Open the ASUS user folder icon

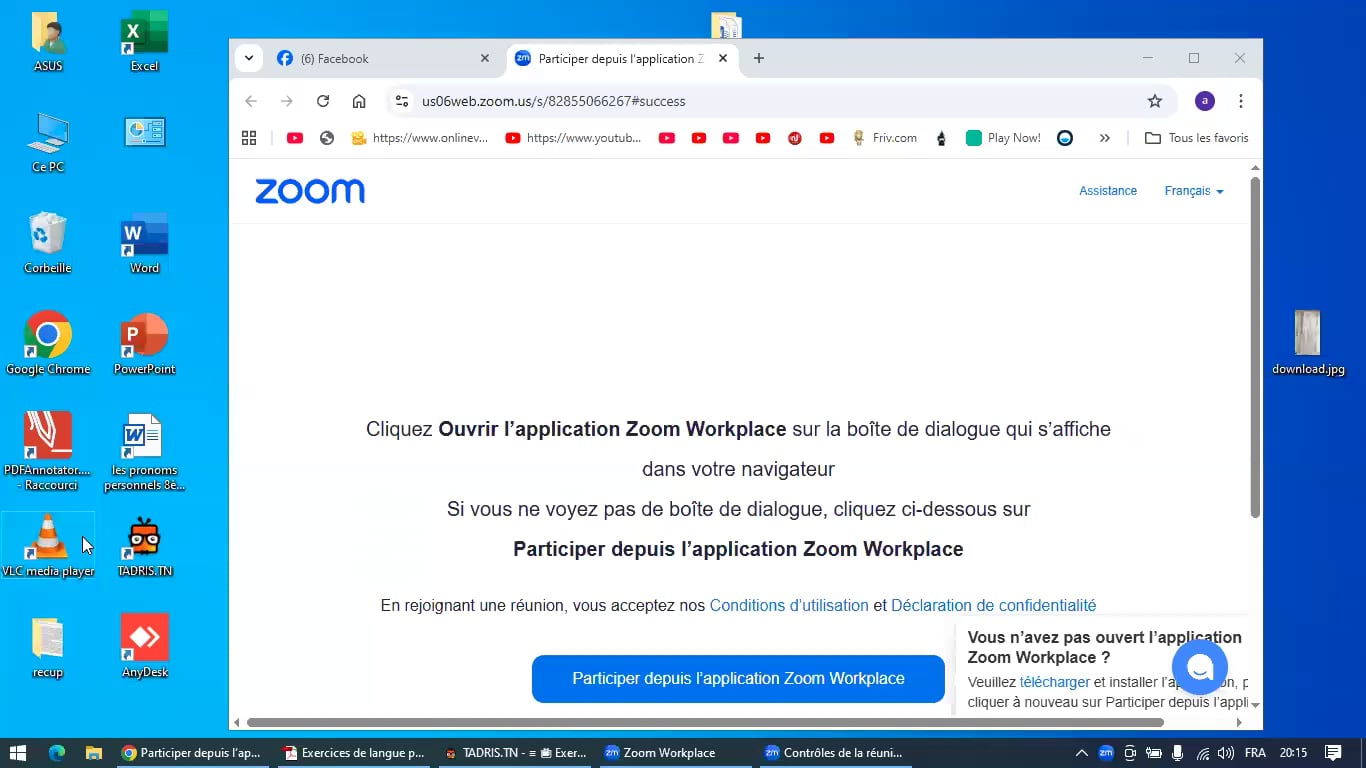pyautogui.click(x=48, y=42)
